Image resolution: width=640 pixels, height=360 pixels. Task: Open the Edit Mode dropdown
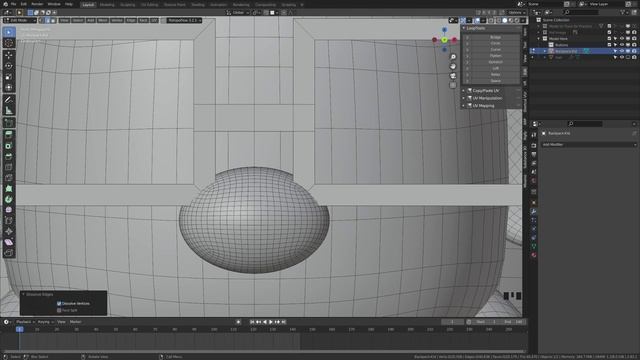(x=20, y=20)
